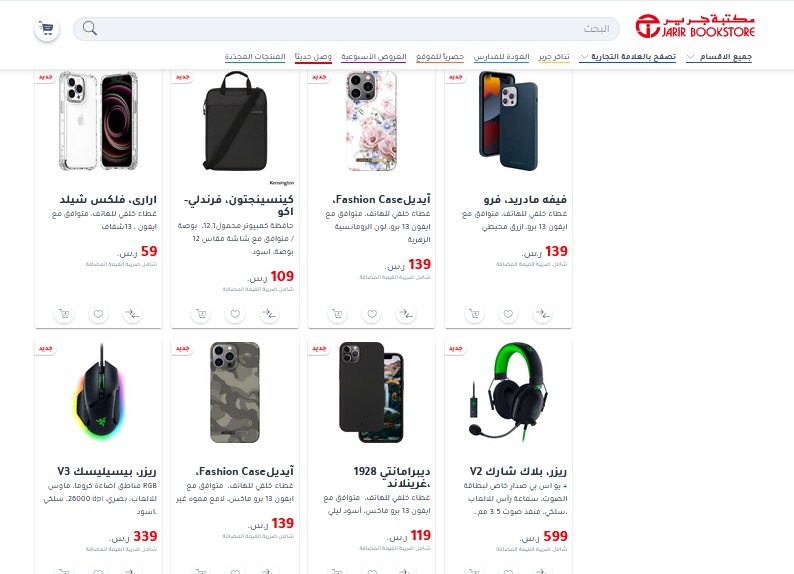The image size is (794, 574).
Task: Open the Razer BlackShark V2 product title
Action: 518,471
